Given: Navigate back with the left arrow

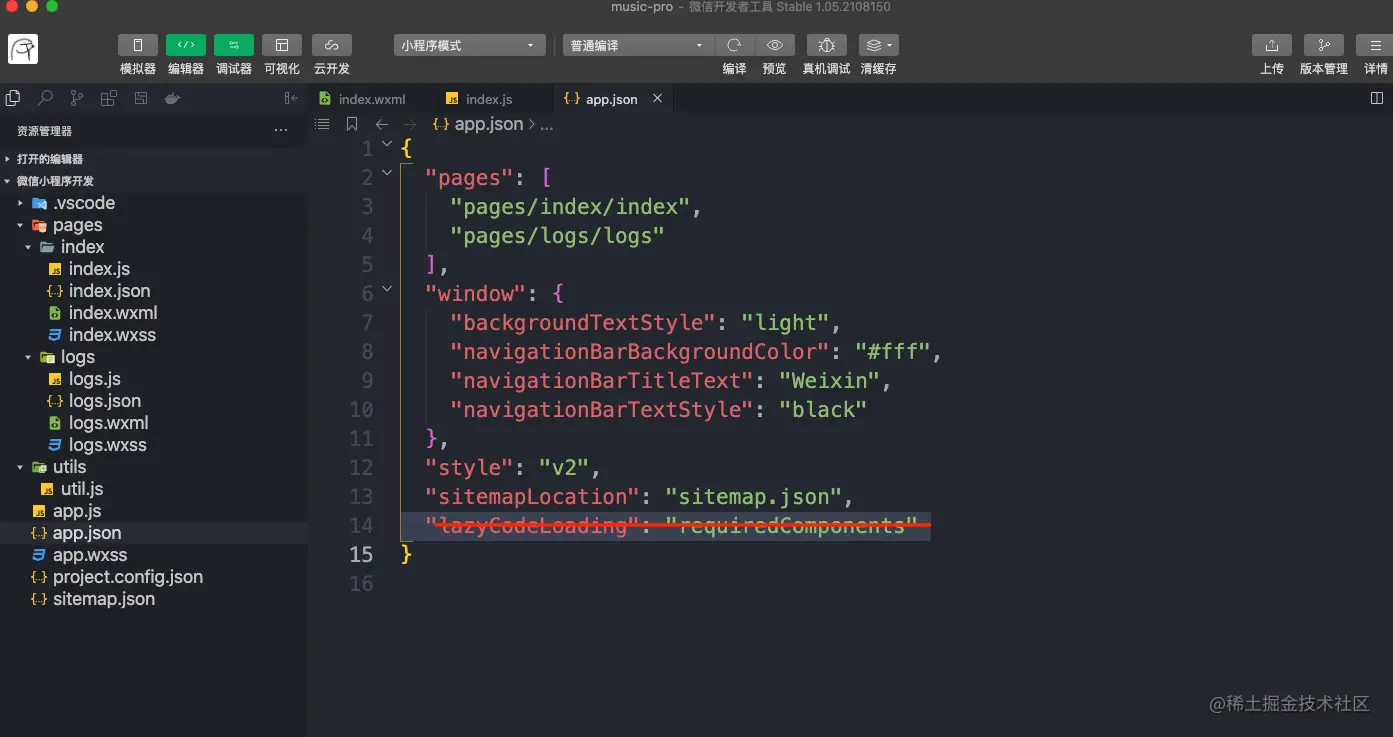Looking at the screenshot, I should click(x=381, y=124).
